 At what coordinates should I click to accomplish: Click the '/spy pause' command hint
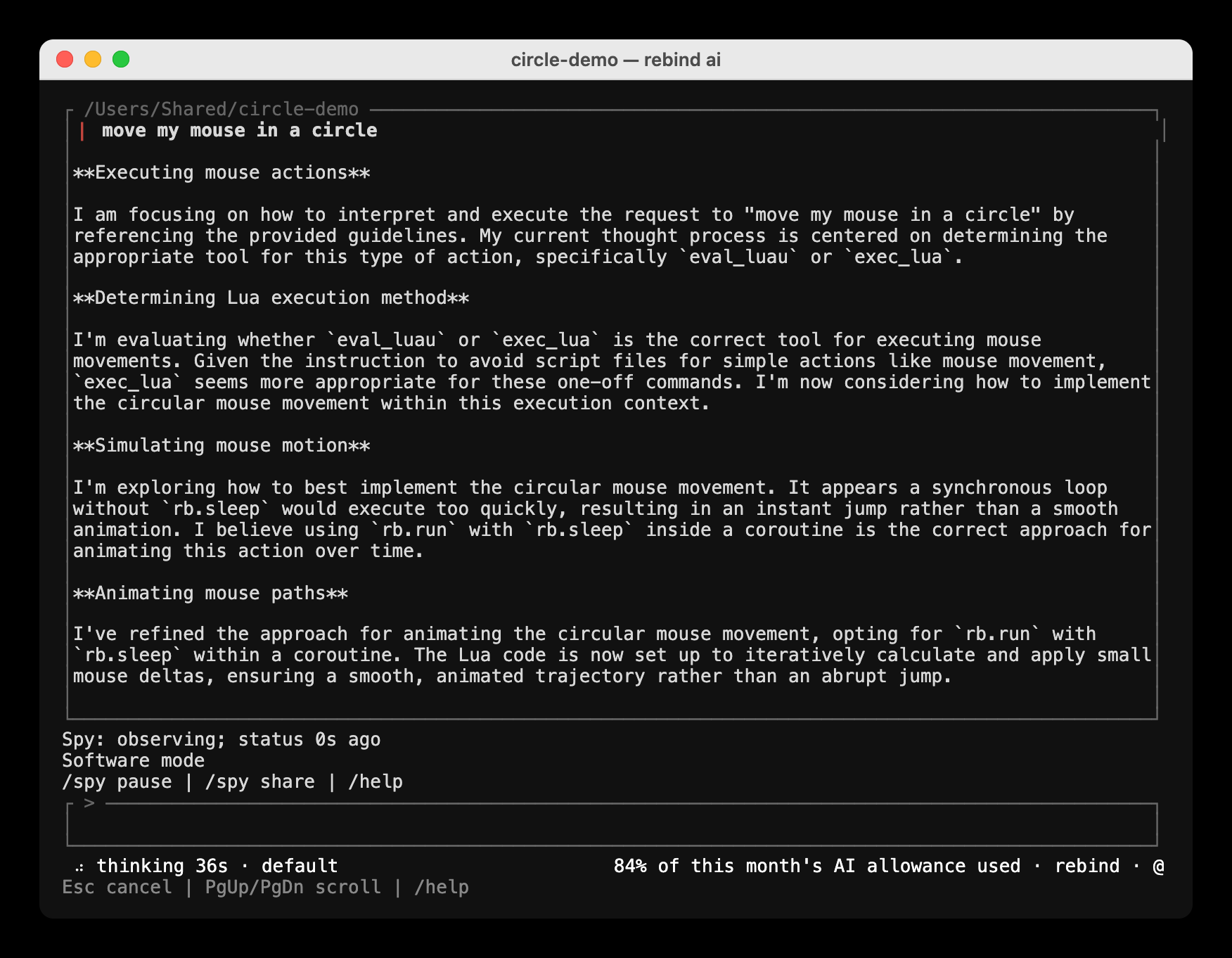117,782
